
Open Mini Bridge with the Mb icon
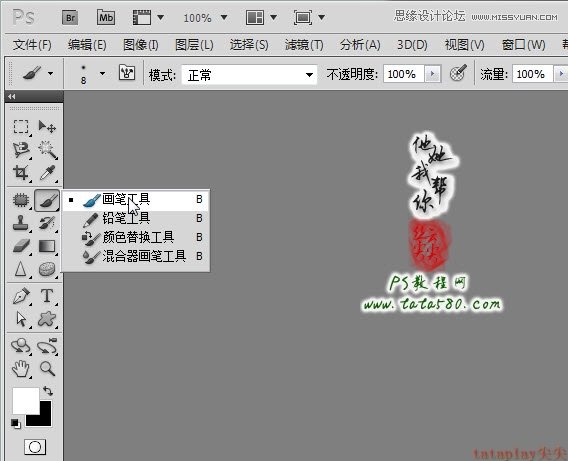106,17
